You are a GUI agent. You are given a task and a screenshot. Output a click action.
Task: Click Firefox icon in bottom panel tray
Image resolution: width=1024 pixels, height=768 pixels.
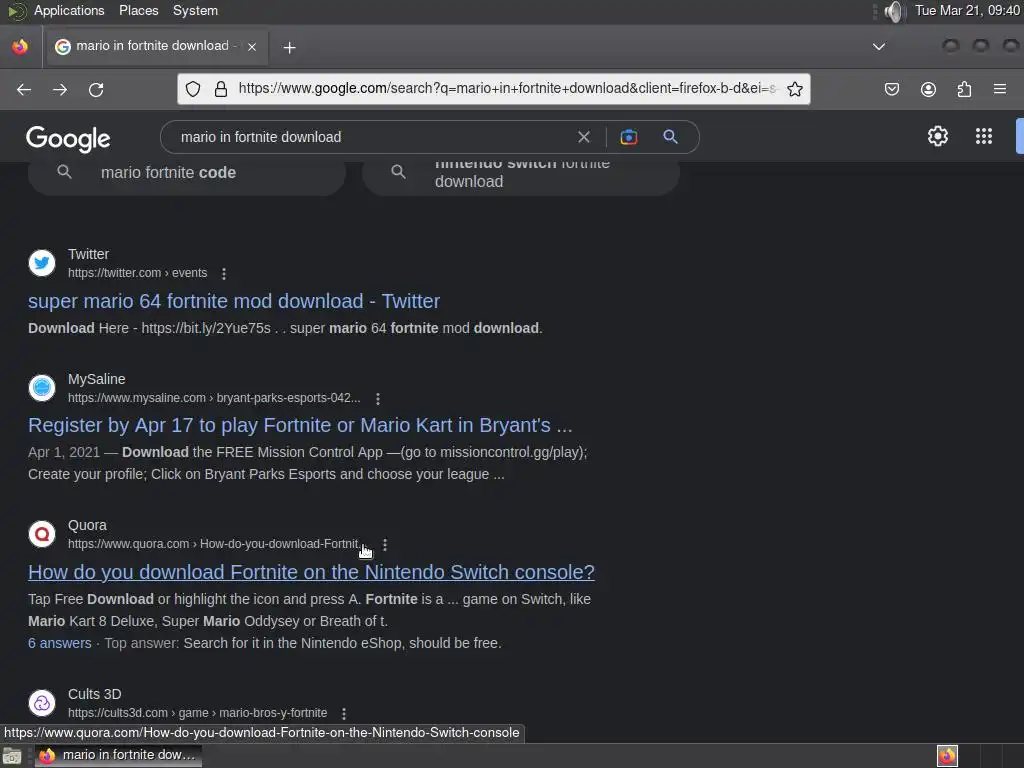pos(947,756)
